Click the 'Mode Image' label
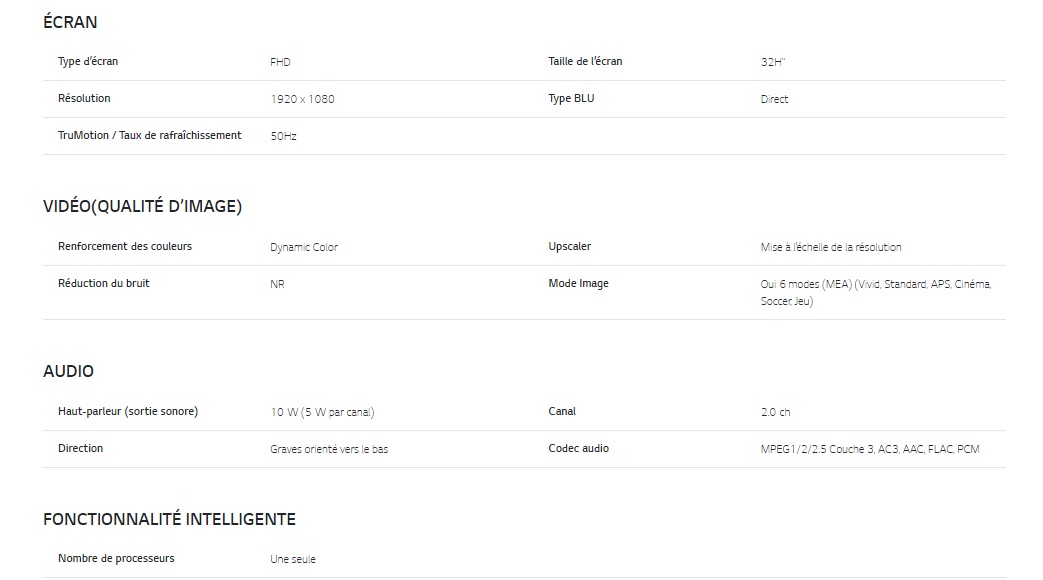This screenshot has width=1043, height=580. pos(578,284)
